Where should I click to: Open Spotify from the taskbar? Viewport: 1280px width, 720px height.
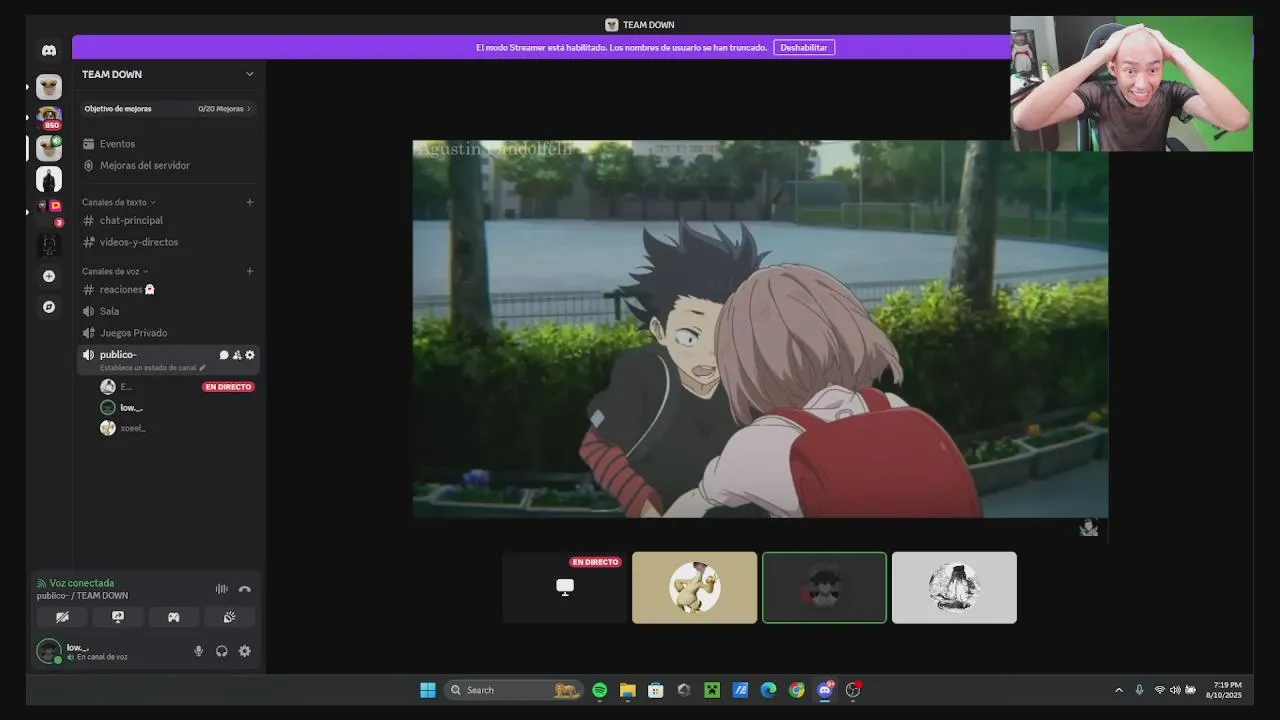pyautogui.click(x=599, y=690)
